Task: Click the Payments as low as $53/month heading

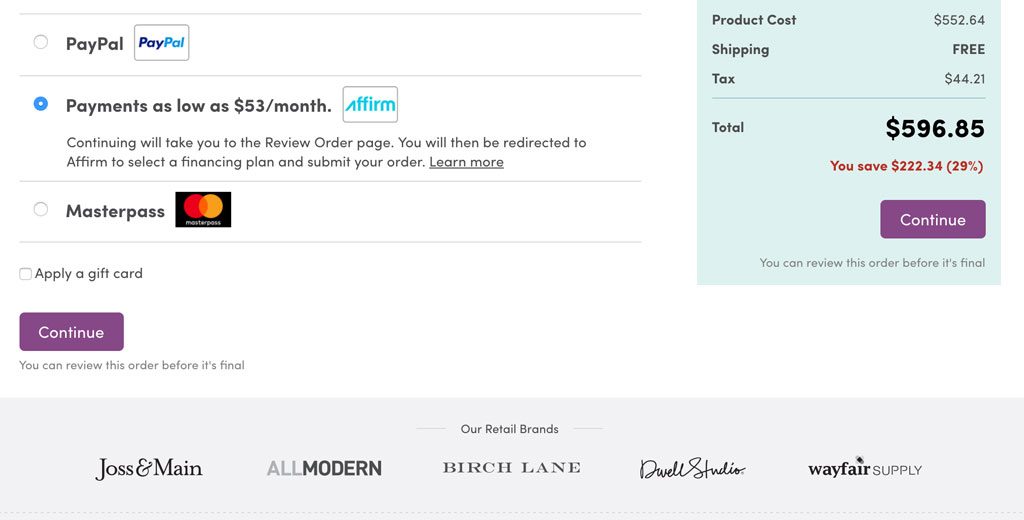Action: 199,105
